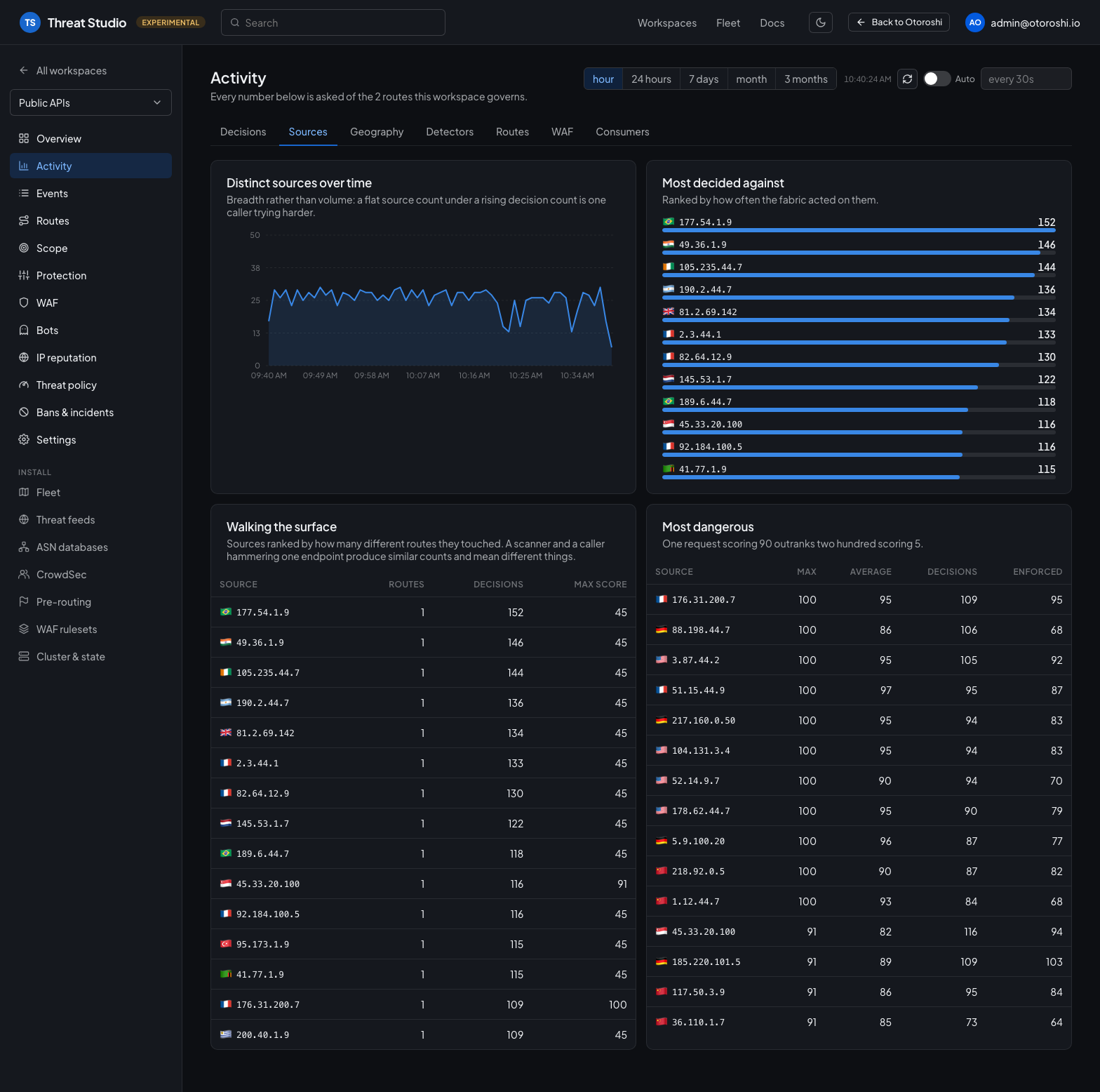Switch to the Detectors tab

point(450,131)
